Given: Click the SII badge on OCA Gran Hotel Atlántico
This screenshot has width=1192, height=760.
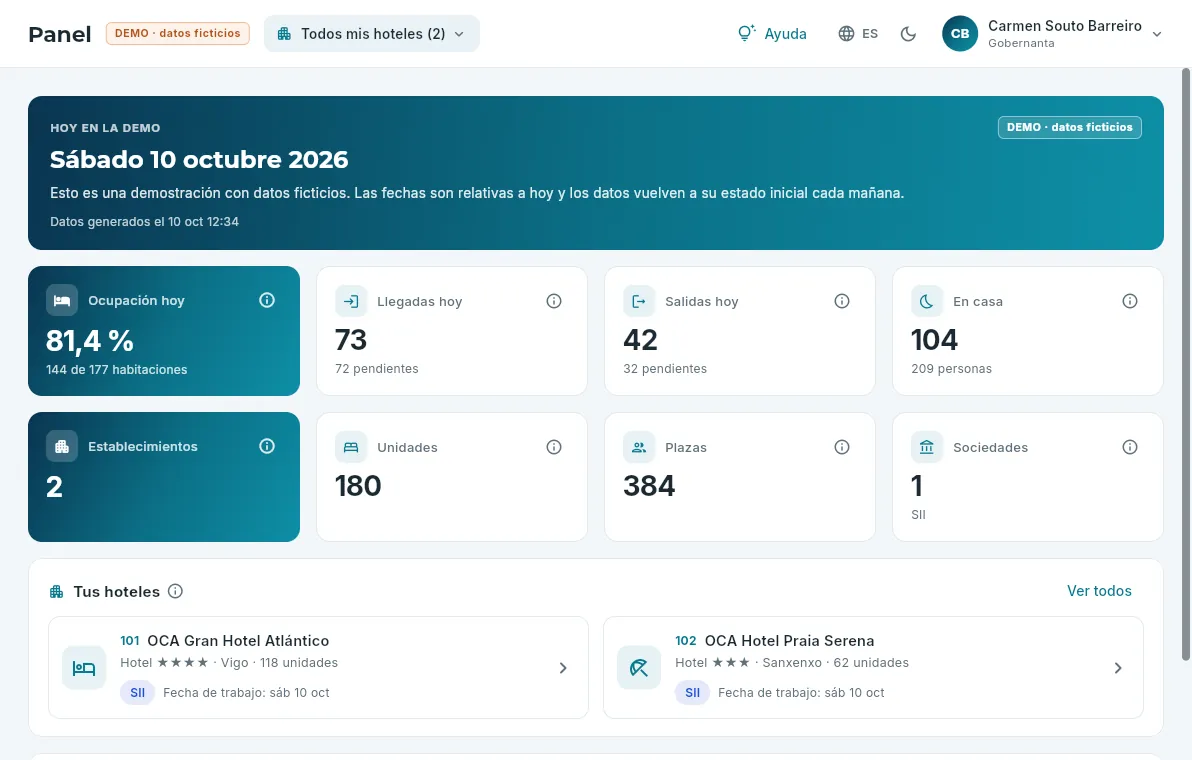Looking at the screenshot, I should coord(138,692).
